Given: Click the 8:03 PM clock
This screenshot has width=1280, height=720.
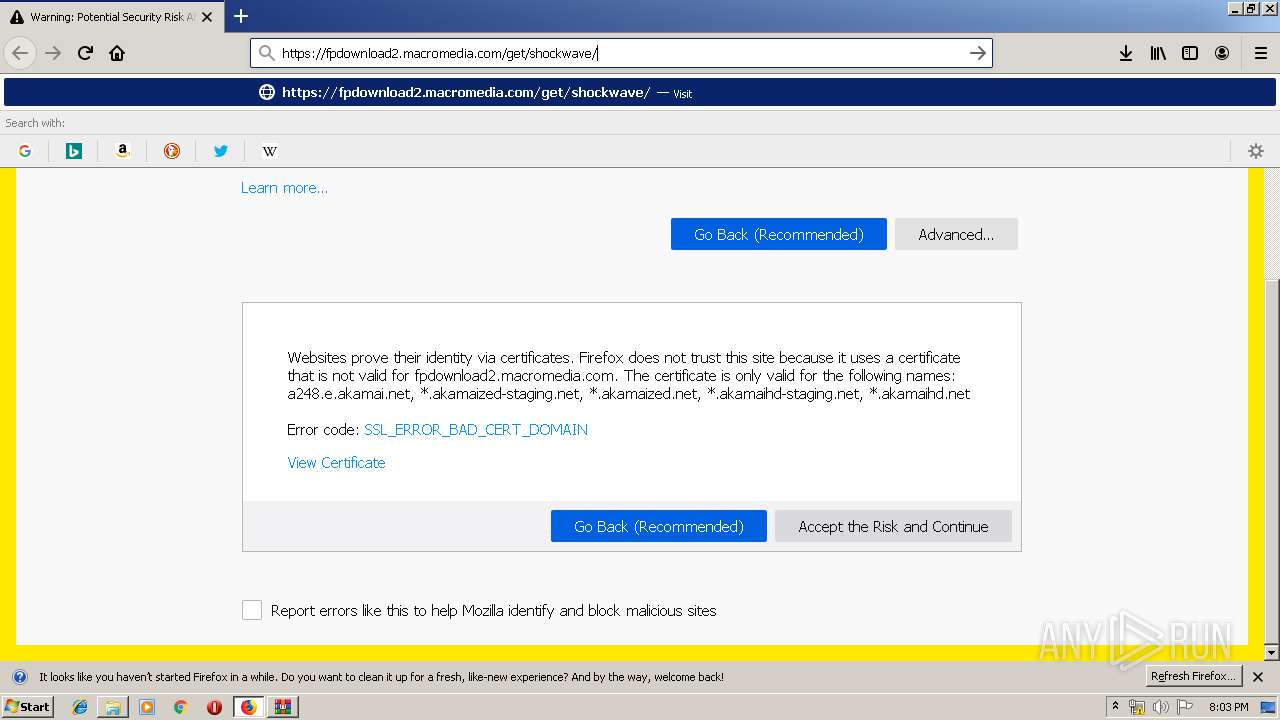Looking at the screenshot, I should pyautogui.click(x=1228, y=707).
